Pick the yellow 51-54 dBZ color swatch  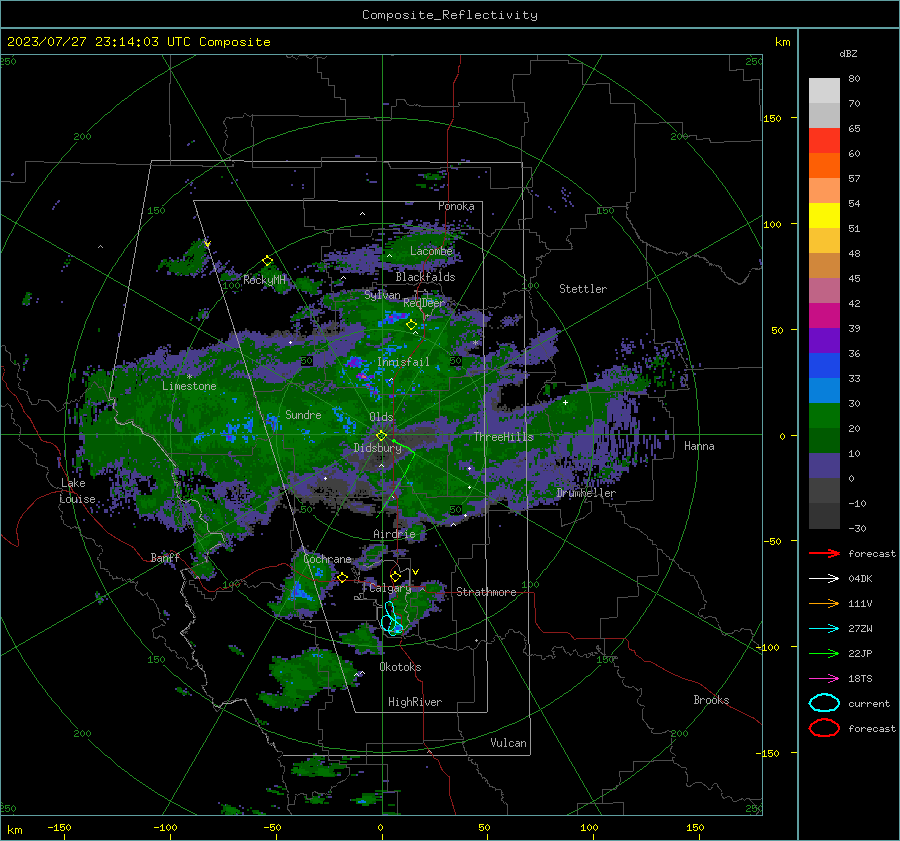[824, 215]
